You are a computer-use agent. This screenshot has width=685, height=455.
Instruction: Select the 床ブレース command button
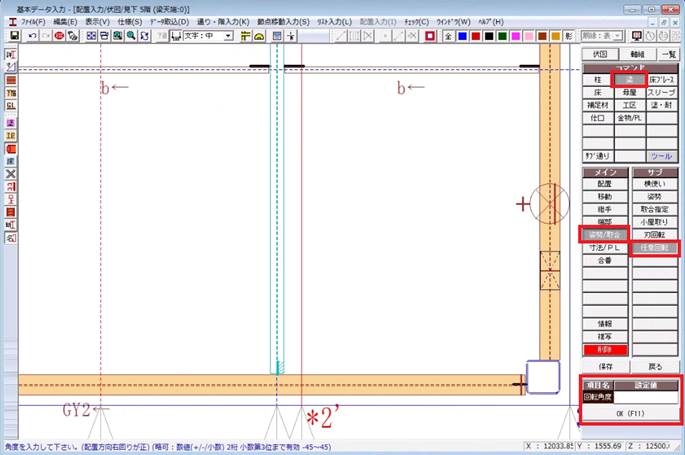(x=662, y=80)
